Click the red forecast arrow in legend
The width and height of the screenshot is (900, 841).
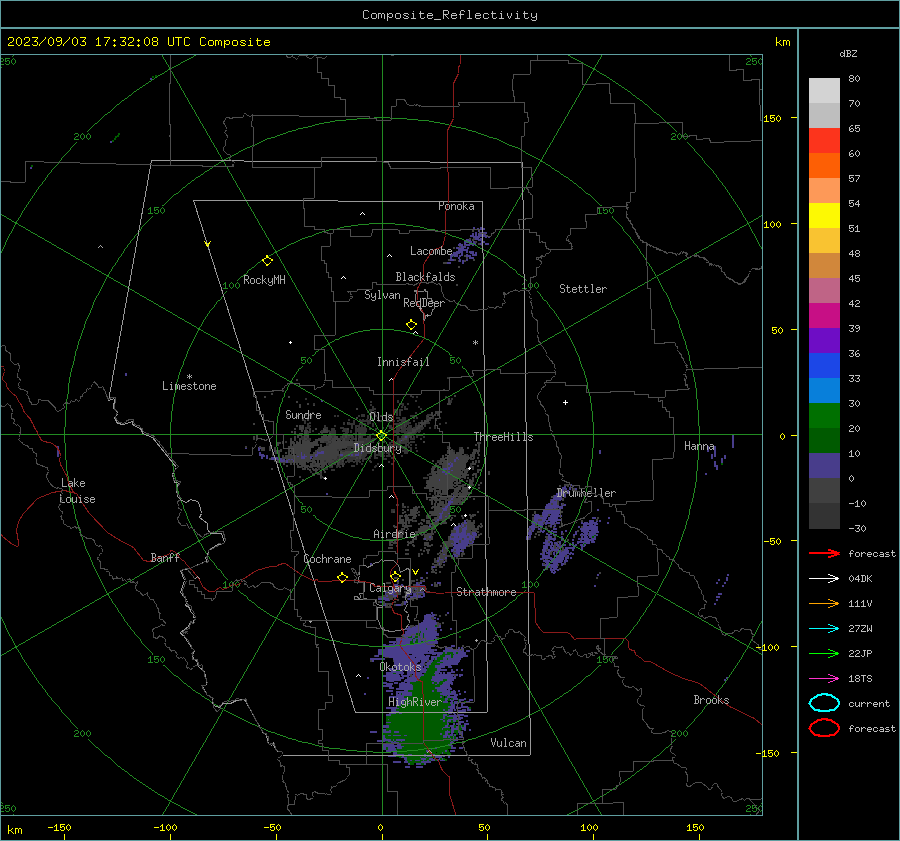(x=824, y=553)
